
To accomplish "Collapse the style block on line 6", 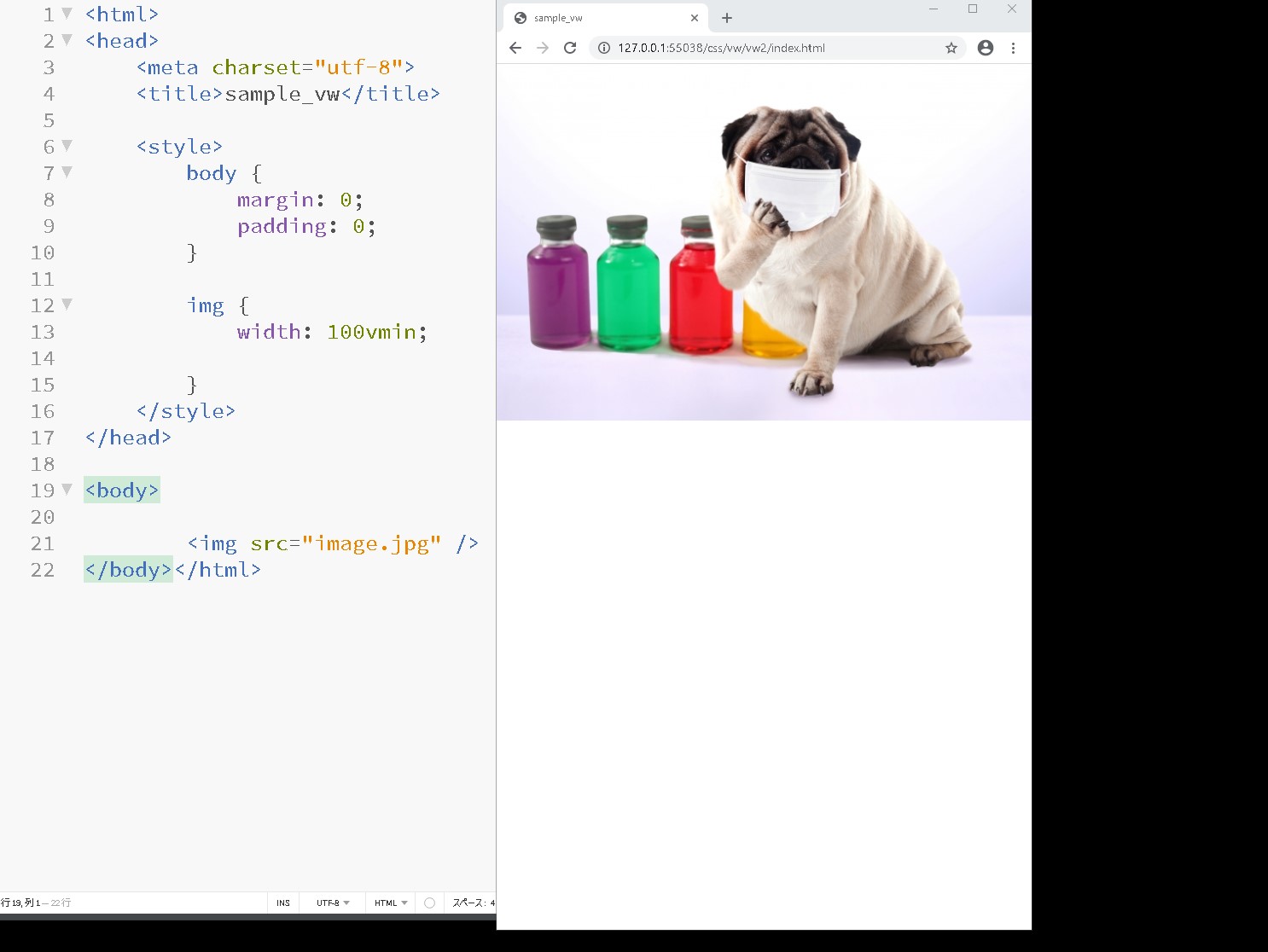I will (67, 146).
